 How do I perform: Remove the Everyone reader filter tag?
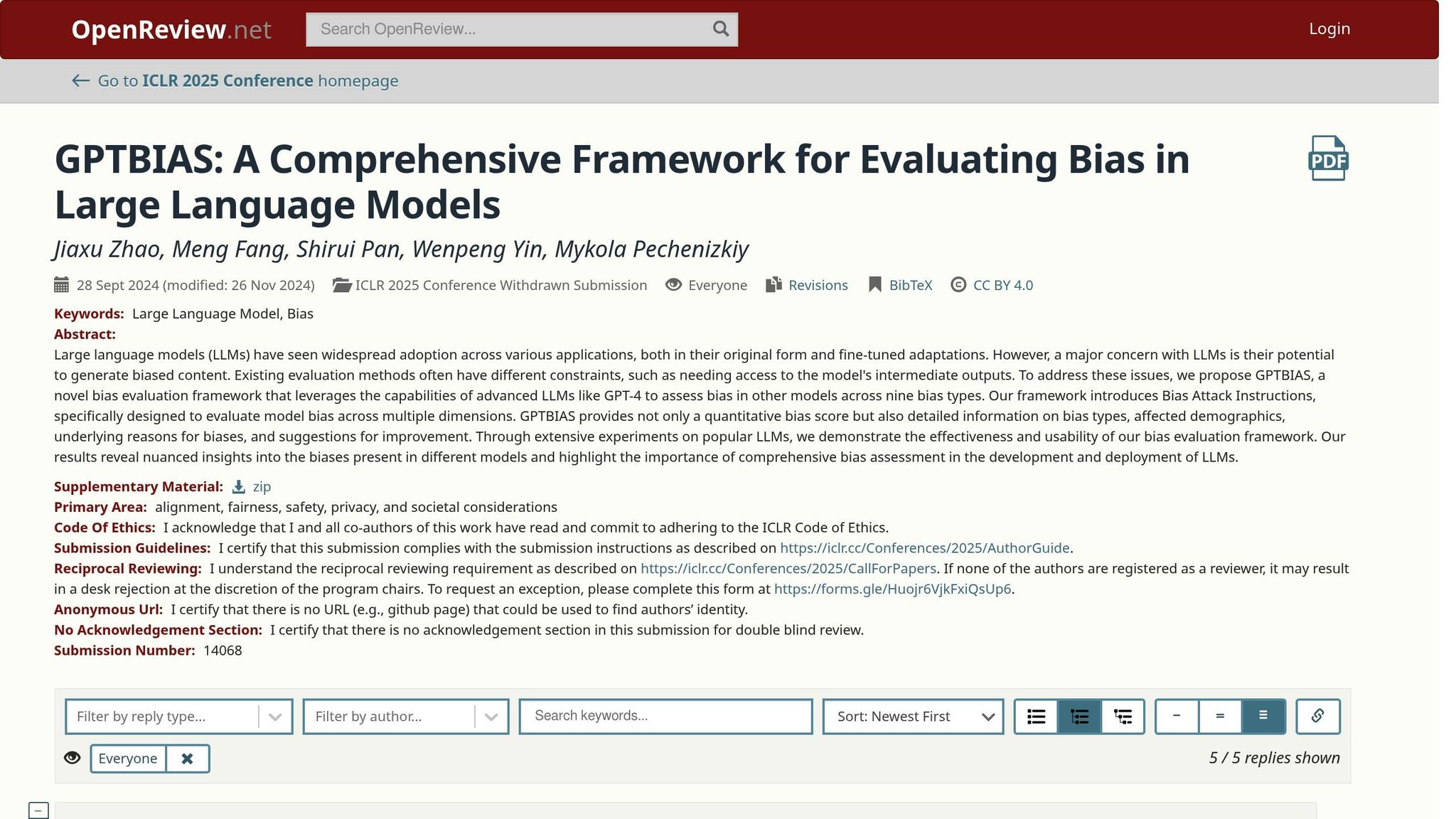click(x=187, y=759)
